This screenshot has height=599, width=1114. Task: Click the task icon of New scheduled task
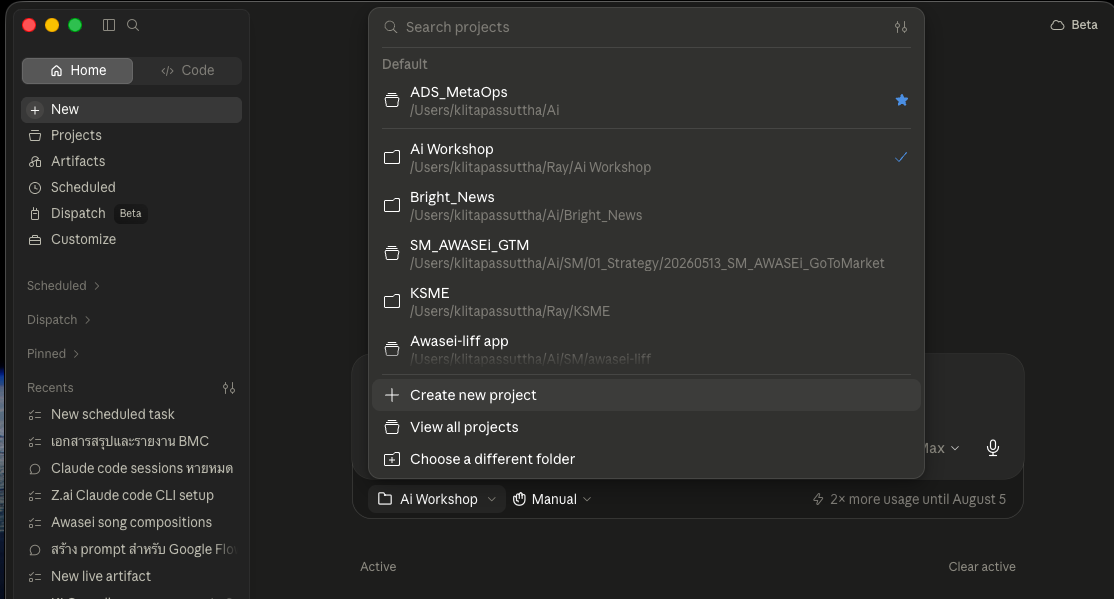click(x=35, y=415)
